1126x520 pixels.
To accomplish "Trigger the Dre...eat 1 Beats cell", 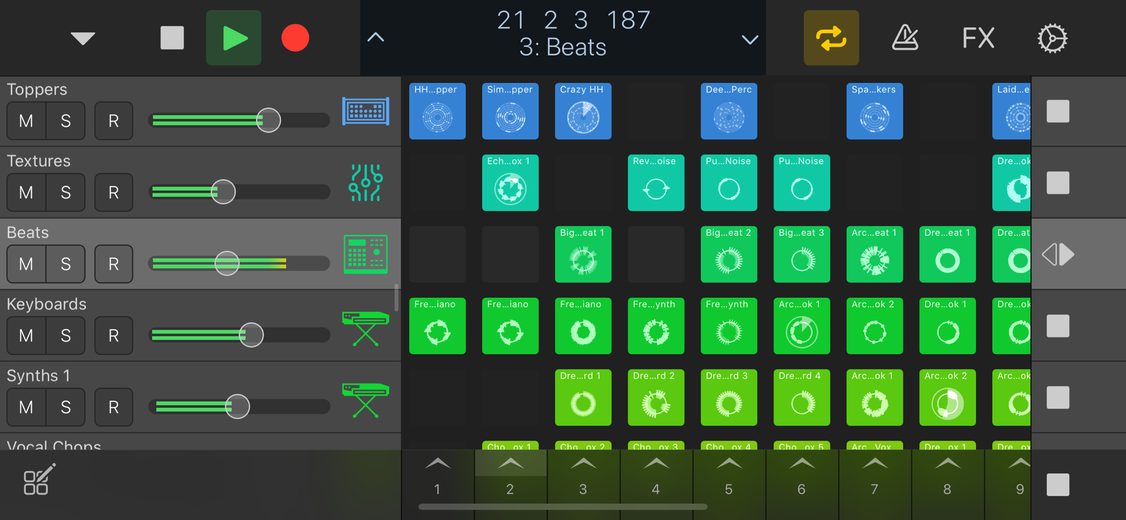I will click(x=947, y=254).
